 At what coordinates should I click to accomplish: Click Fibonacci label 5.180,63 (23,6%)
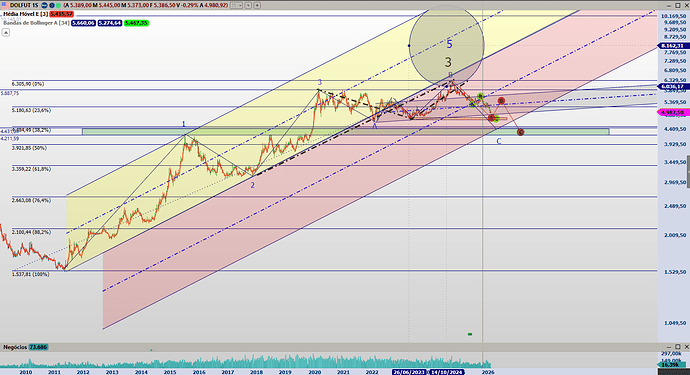(x=31, y=110)
